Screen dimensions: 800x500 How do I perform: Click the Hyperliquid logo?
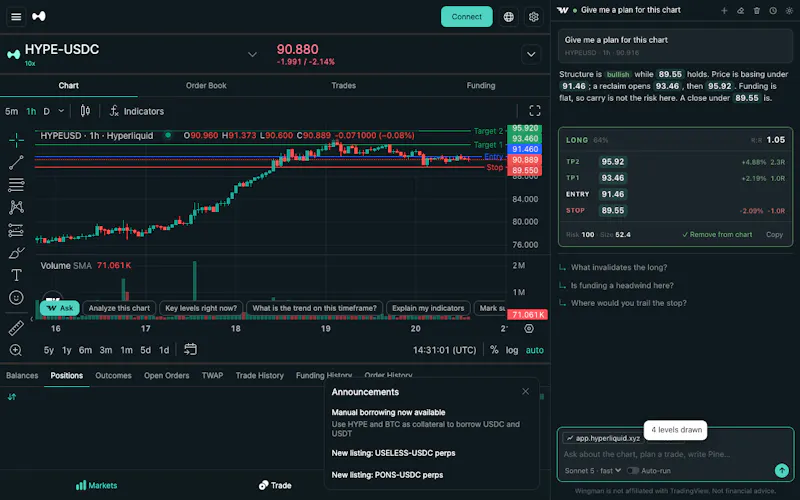click(39, 16)
